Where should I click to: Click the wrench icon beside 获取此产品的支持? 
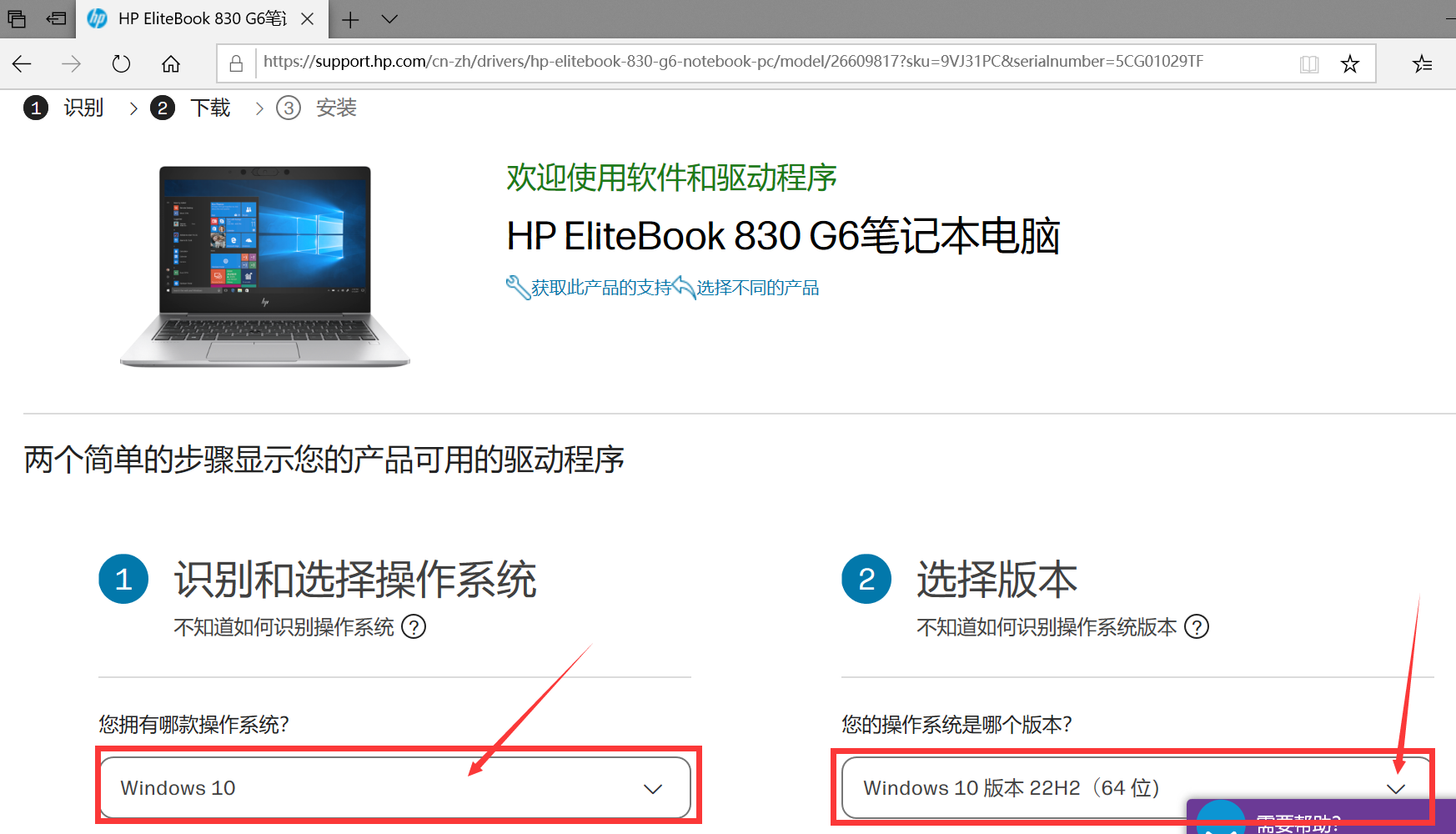518,288
